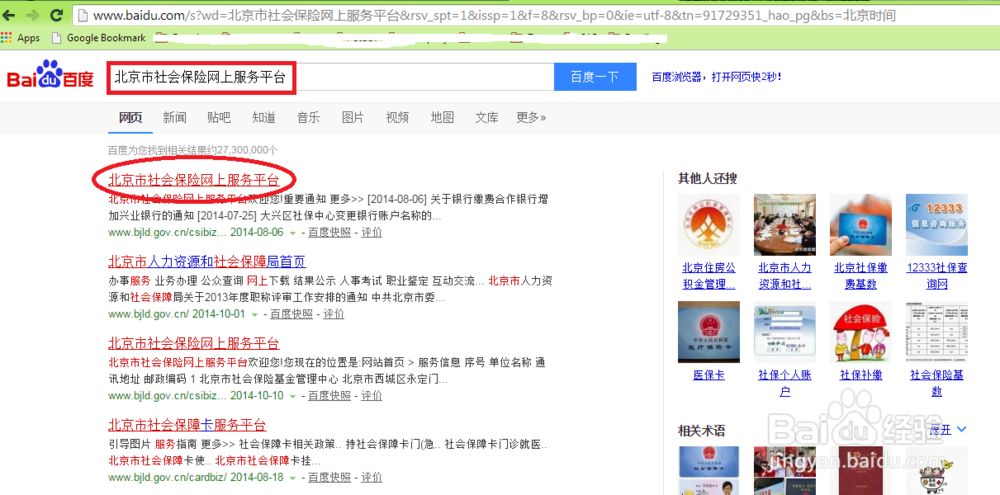Open 百度快照 for the 2014-08-06 result
The image size is (1000, 495).
click(x=329, y=232)
